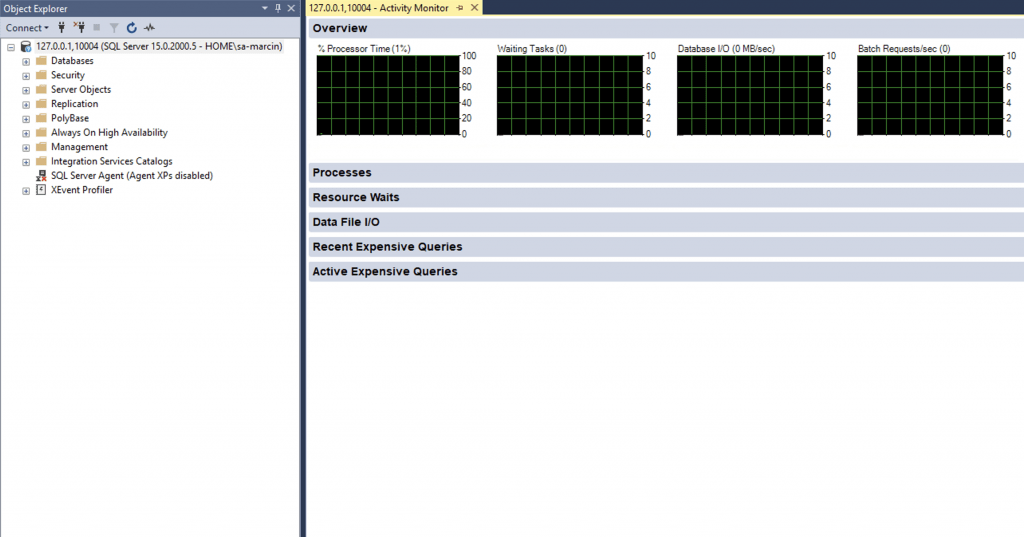Expand Integration Services Catalogs node
Image resolution: width=1024 pixels, height=537 pixels.
click(26, 162)
